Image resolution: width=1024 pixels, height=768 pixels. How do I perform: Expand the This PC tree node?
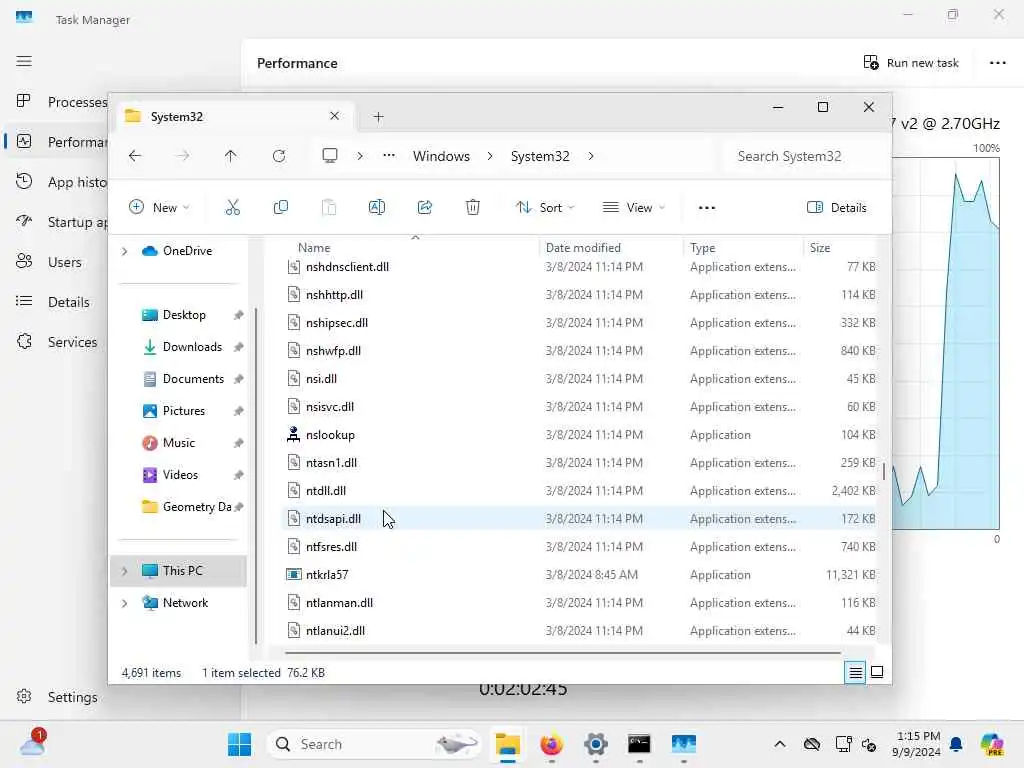pos(125,571)
